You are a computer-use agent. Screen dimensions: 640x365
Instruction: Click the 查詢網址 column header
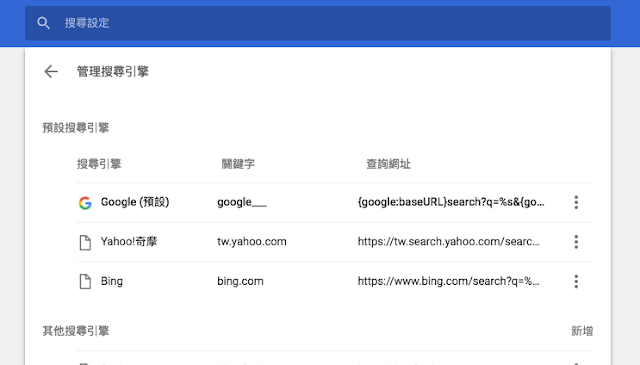(x=388, y=164)
